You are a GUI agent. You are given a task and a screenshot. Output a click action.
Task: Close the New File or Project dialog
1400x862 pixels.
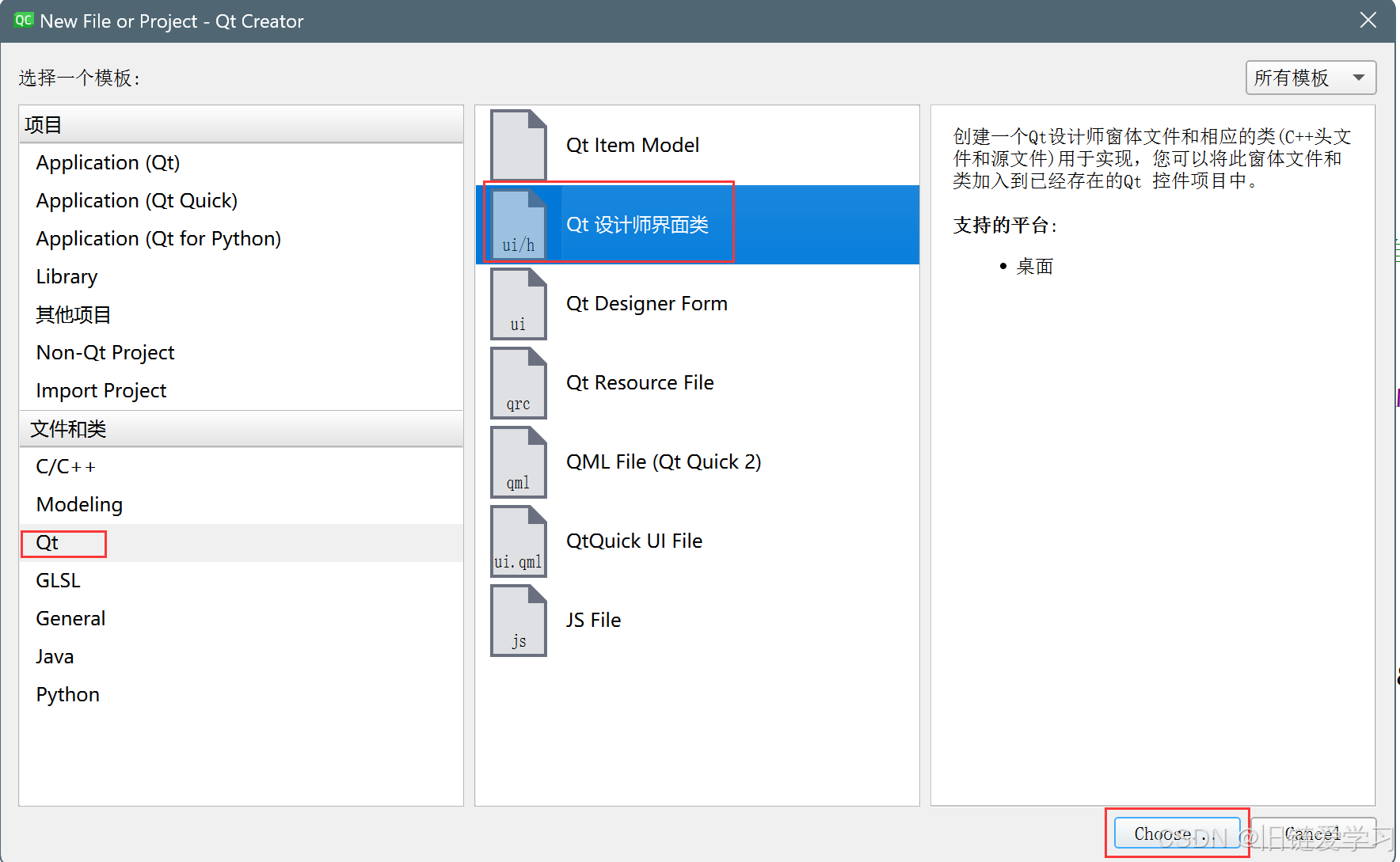1368,21
